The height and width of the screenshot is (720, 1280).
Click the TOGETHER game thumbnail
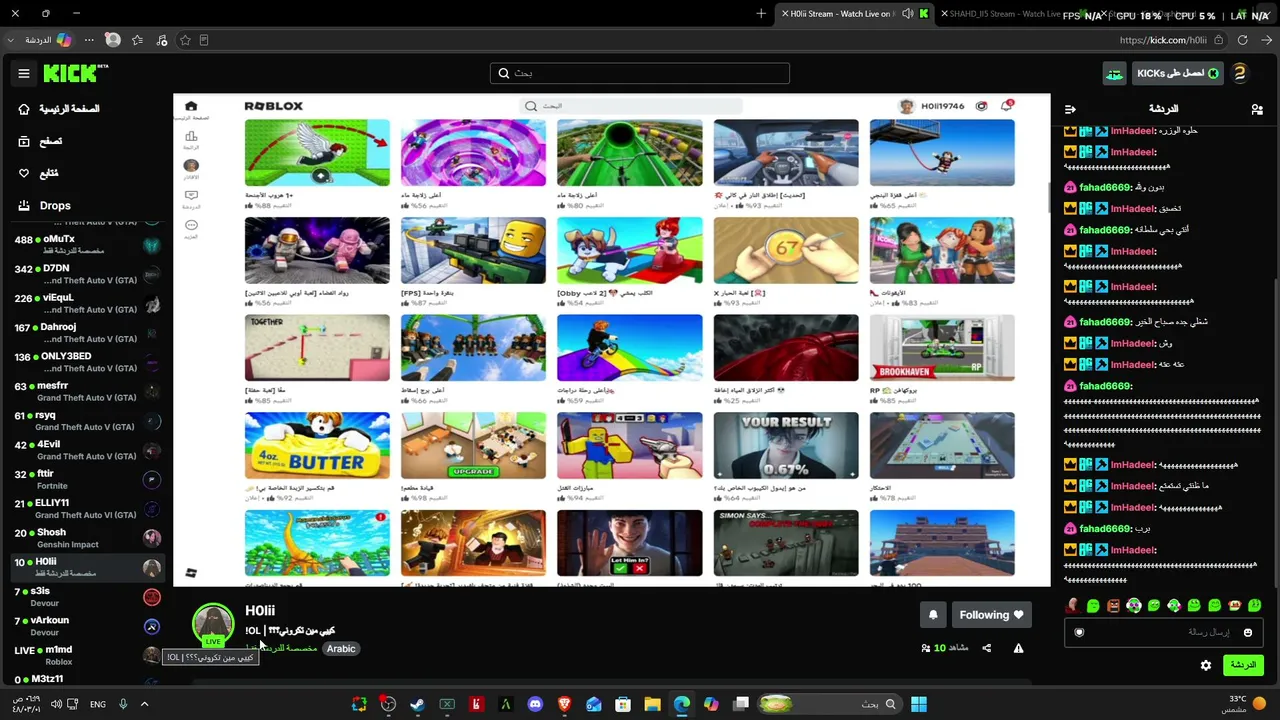317,348
